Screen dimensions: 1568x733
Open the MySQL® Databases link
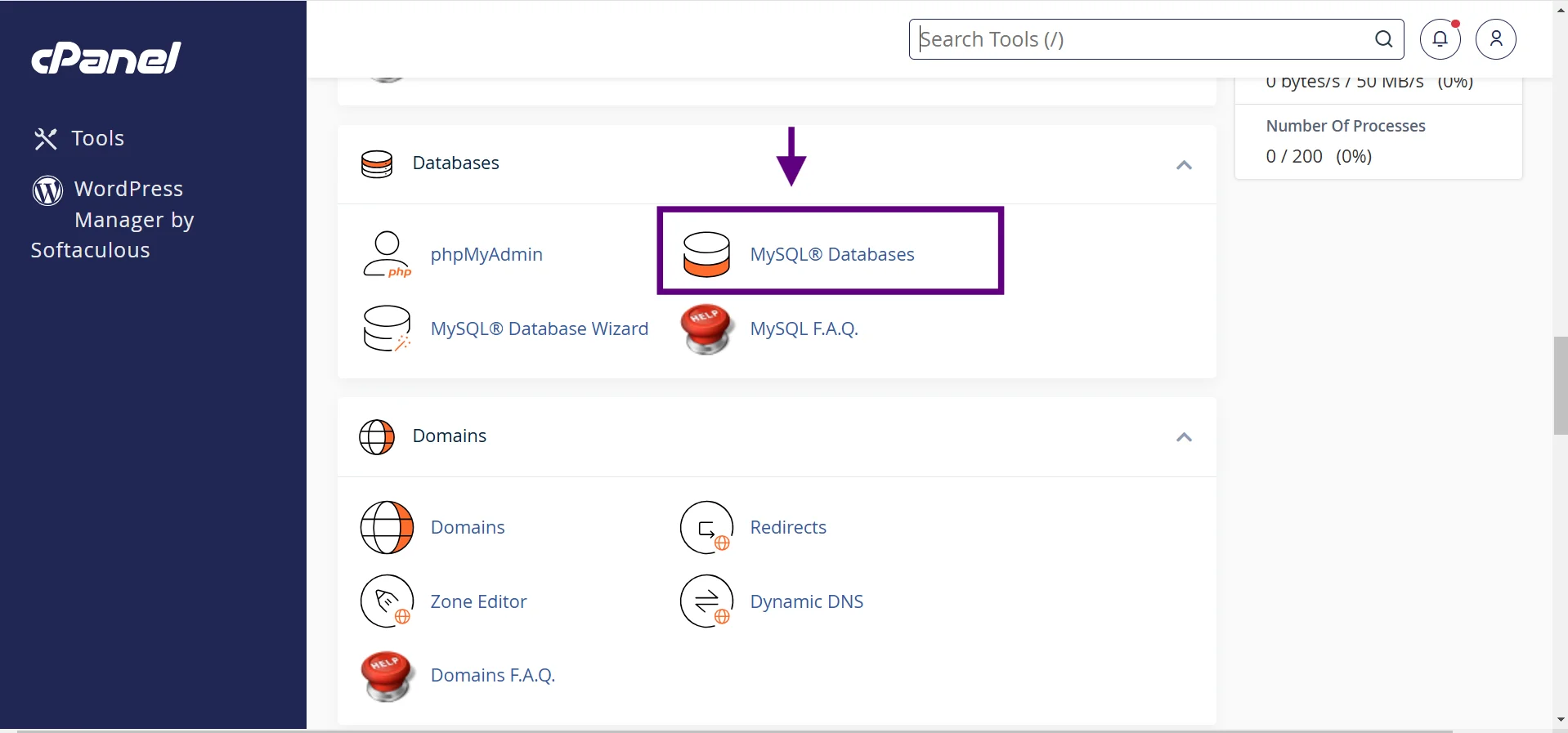tap(832, 255)
